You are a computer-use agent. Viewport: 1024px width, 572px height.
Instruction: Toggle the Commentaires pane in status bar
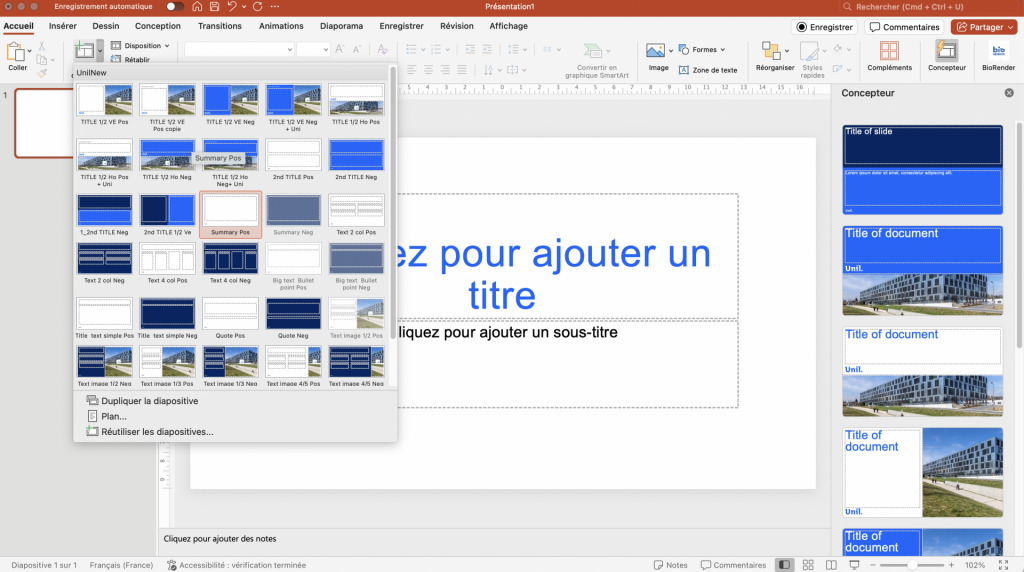(x=733, y=565)
